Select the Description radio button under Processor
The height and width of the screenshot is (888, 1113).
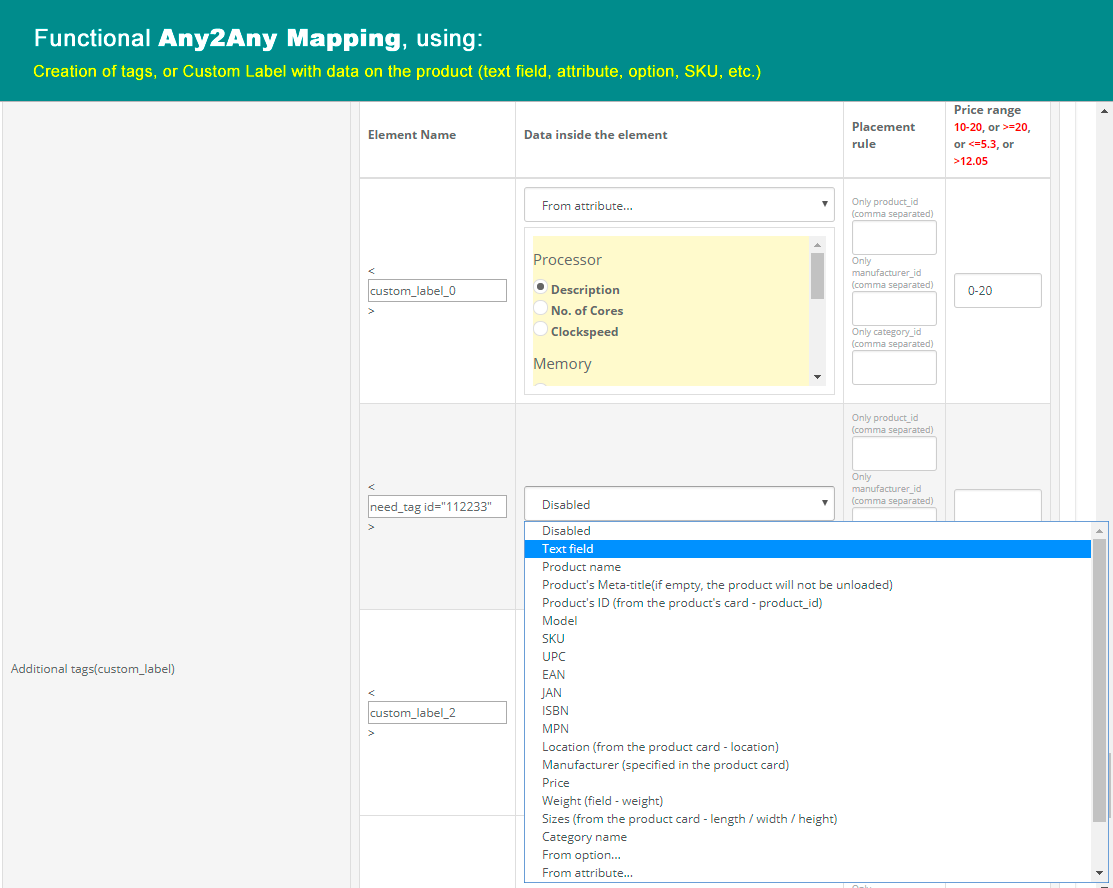tap(541, 287)
